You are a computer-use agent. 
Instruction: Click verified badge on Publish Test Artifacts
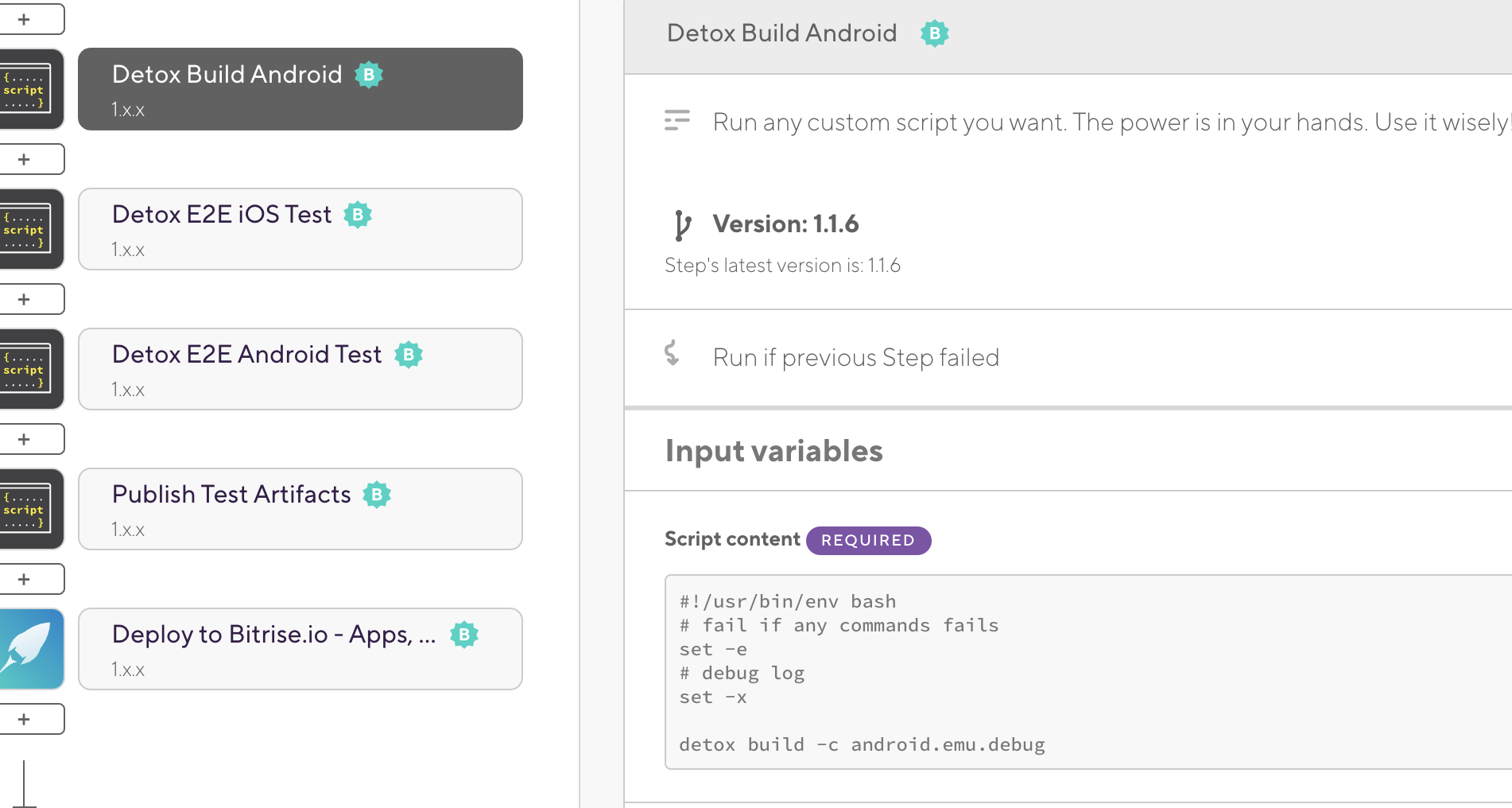(377, 495)
